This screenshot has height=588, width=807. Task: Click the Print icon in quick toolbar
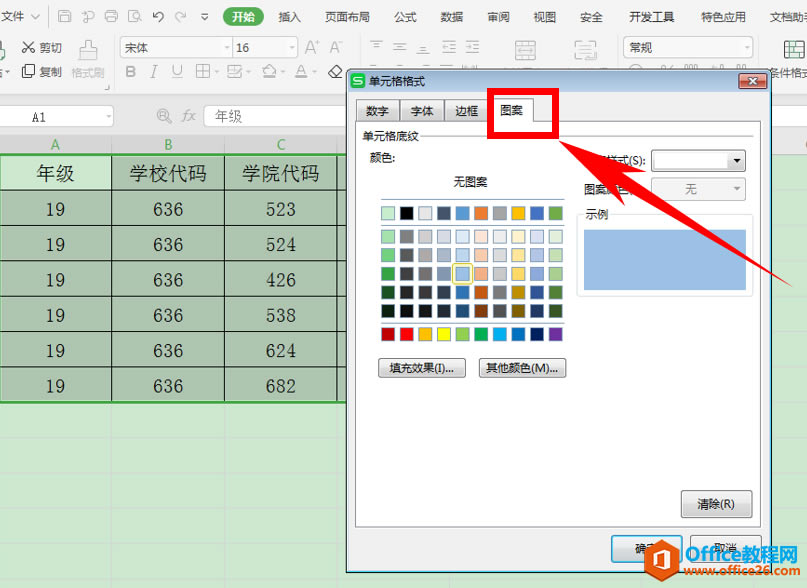[x=111, y=16]
